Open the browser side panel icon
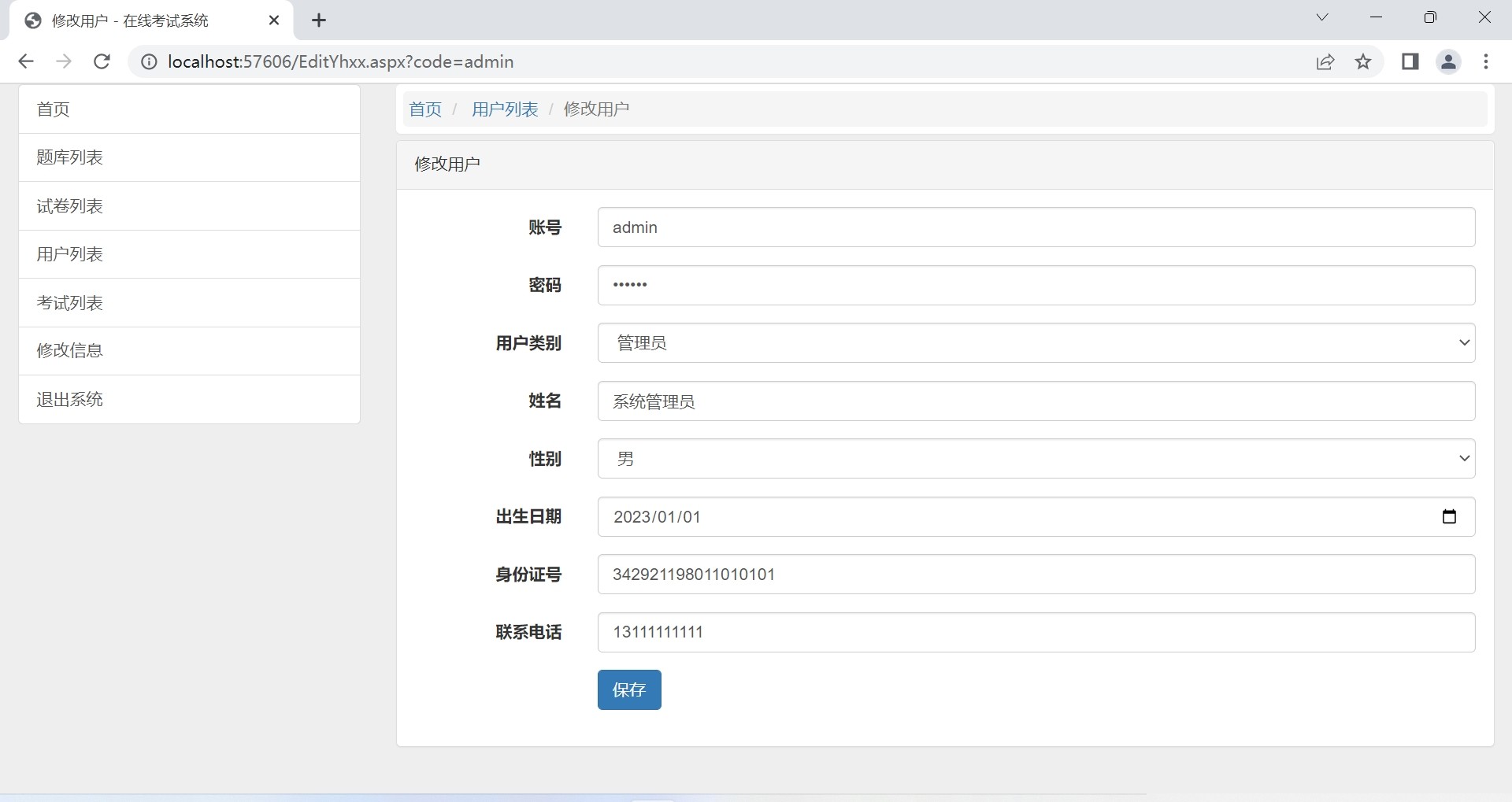 (1410, 61)
